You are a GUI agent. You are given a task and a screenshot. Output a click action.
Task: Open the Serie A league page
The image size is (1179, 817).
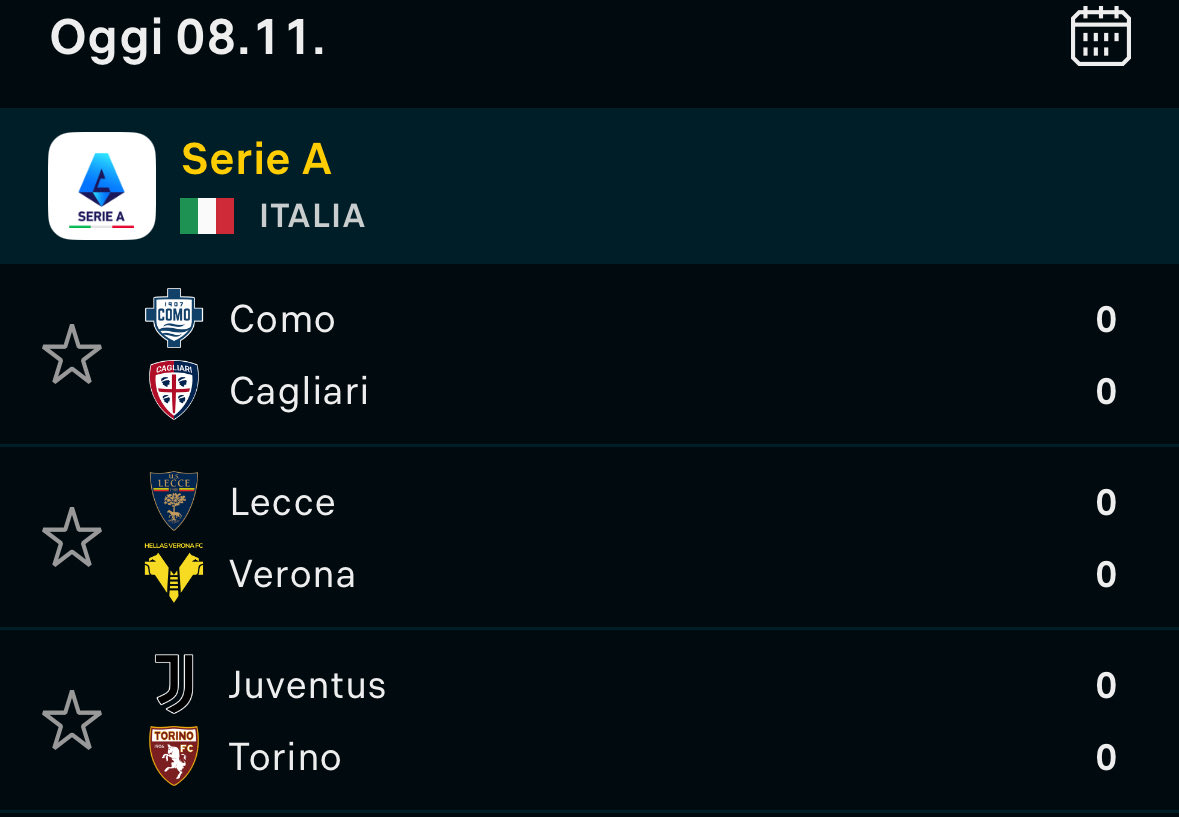256,159
